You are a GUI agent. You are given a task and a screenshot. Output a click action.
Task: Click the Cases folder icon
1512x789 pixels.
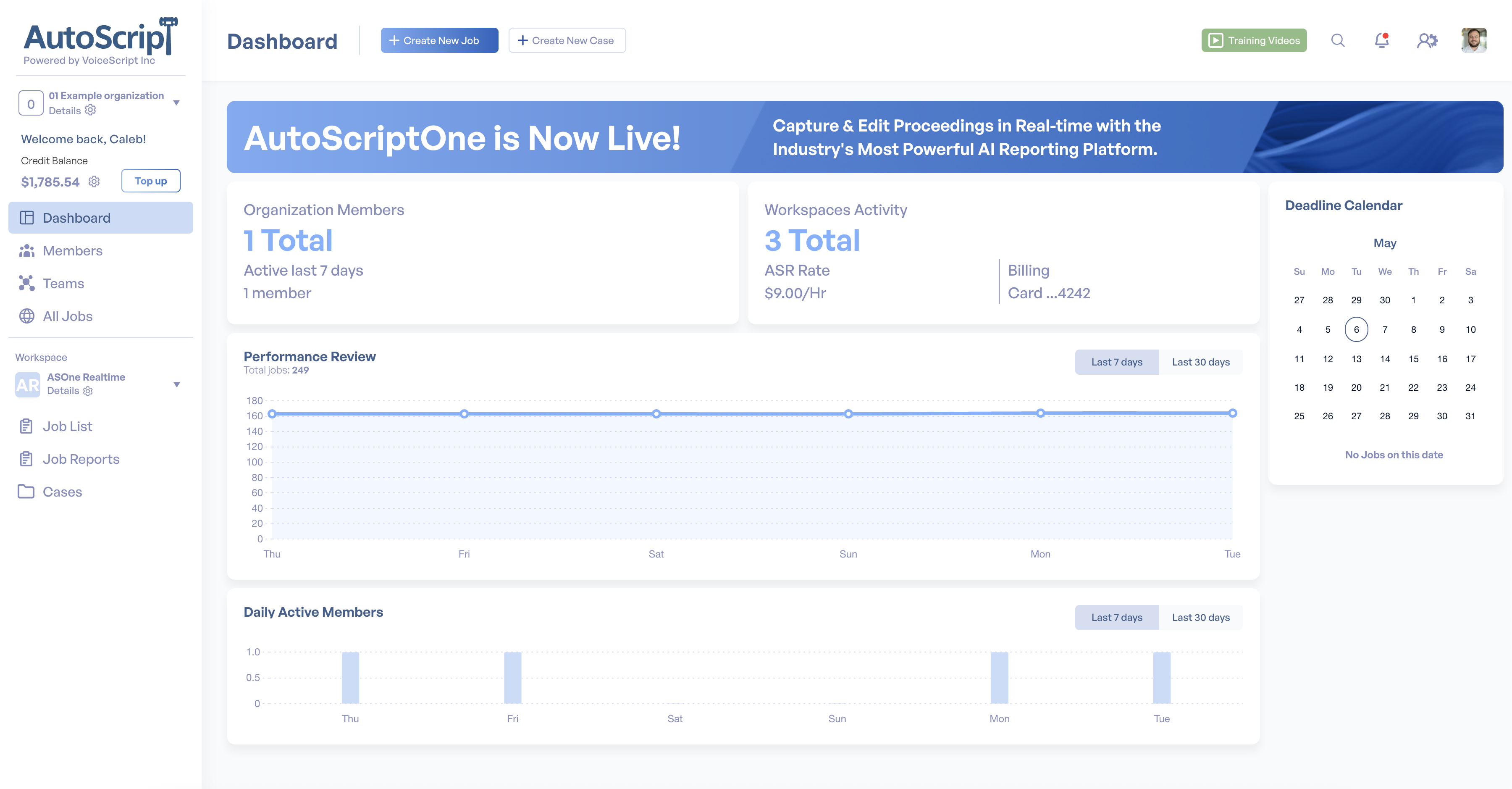click(26, 492)
